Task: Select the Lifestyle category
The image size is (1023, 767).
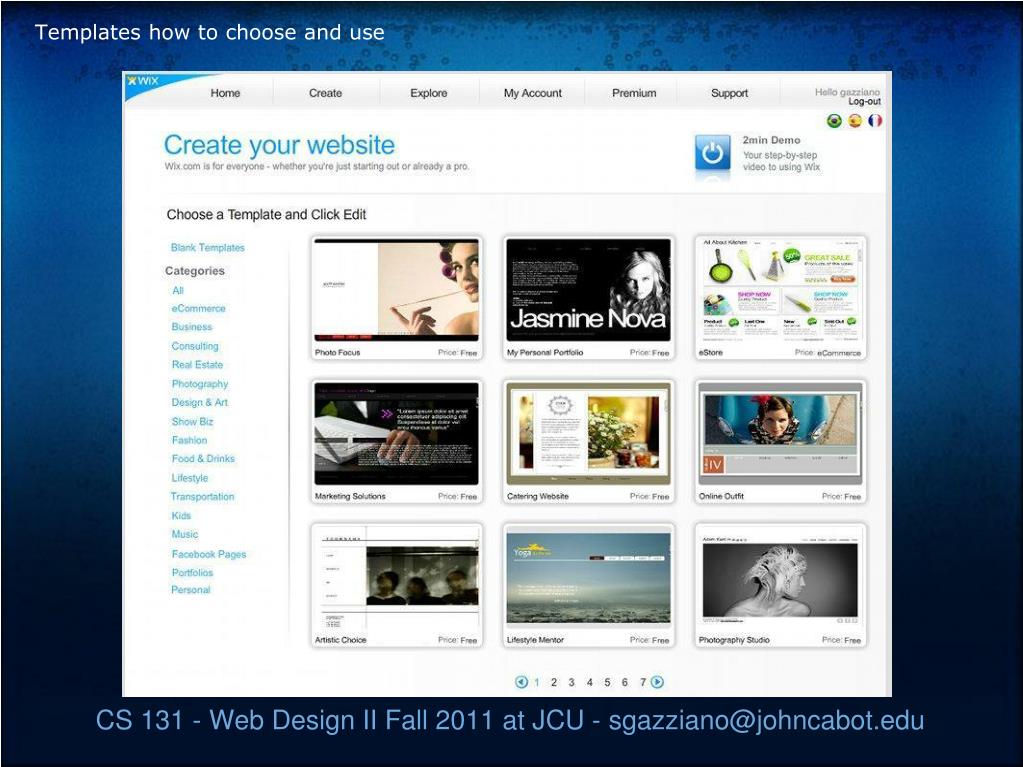Action: pos(190,477)
